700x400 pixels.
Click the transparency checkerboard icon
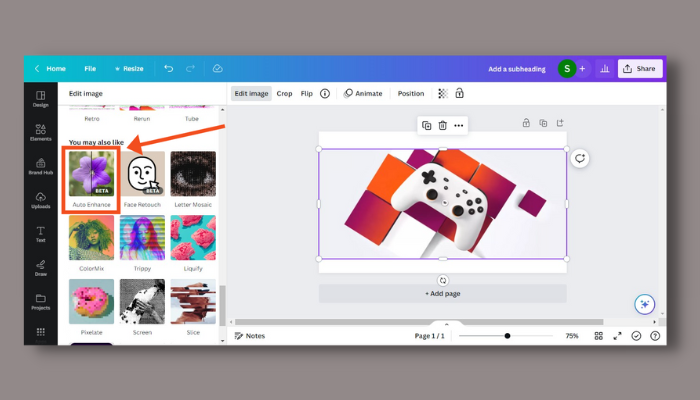click(x=443, y=93)
